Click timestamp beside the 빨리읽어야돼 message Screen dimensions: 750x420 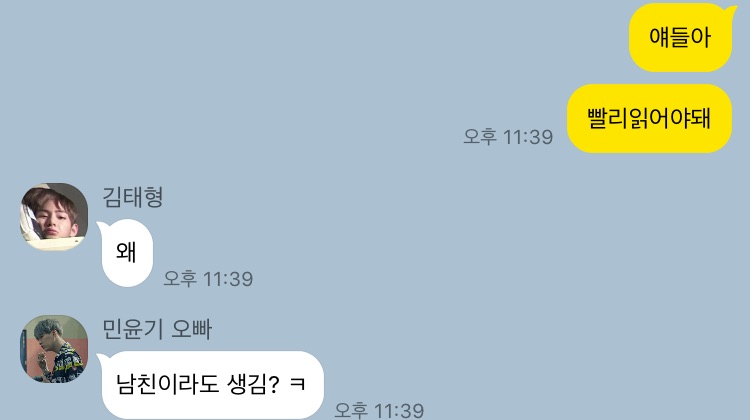point(508,137)
